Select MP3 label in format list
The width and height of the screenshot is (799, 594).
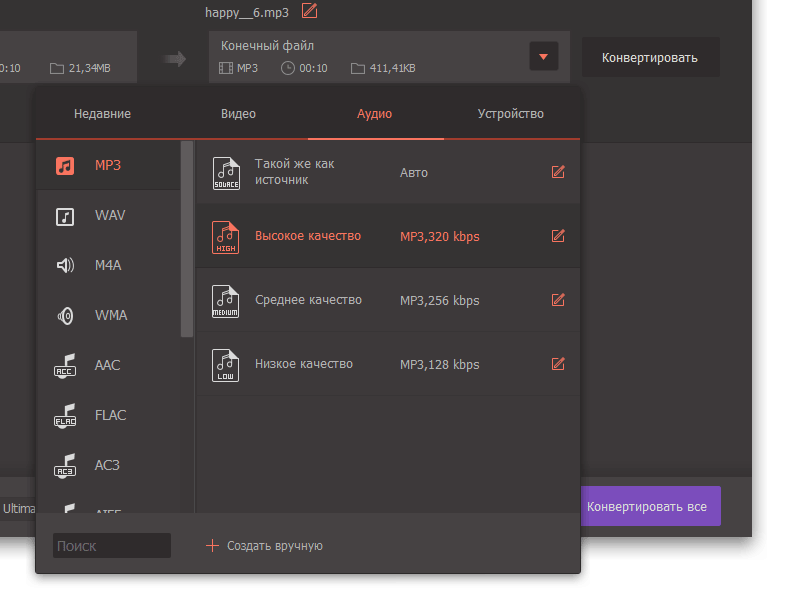point(108,165)
